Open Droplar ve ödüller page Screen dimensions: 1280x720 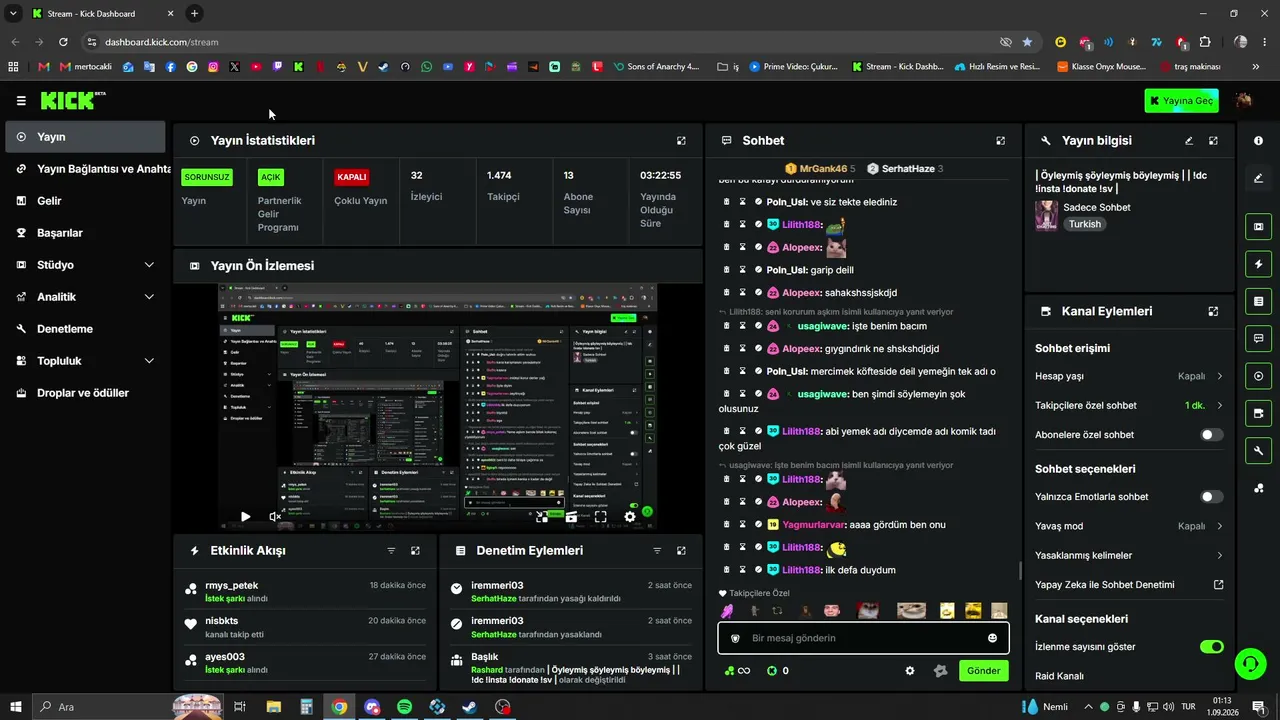coord(85,393)
